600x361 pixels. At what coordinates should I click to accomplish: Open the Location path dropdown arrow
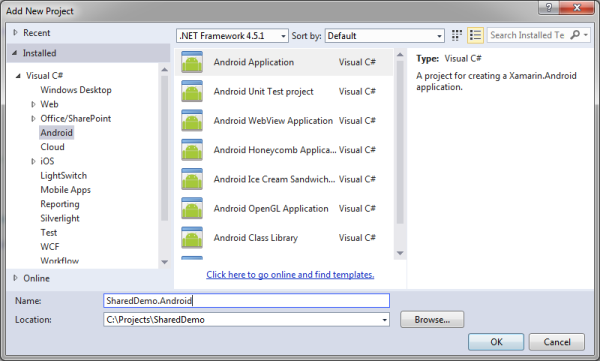click(x=385, y=320)
